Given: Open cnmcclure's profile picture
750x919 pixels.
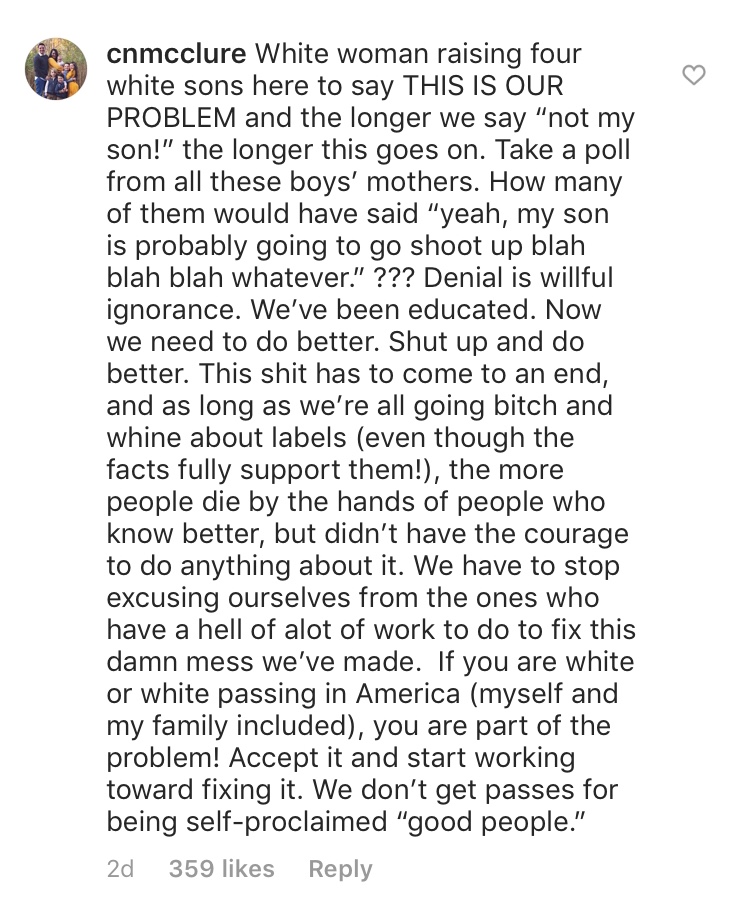Looking at the screenshot, I should coord(56,69).
